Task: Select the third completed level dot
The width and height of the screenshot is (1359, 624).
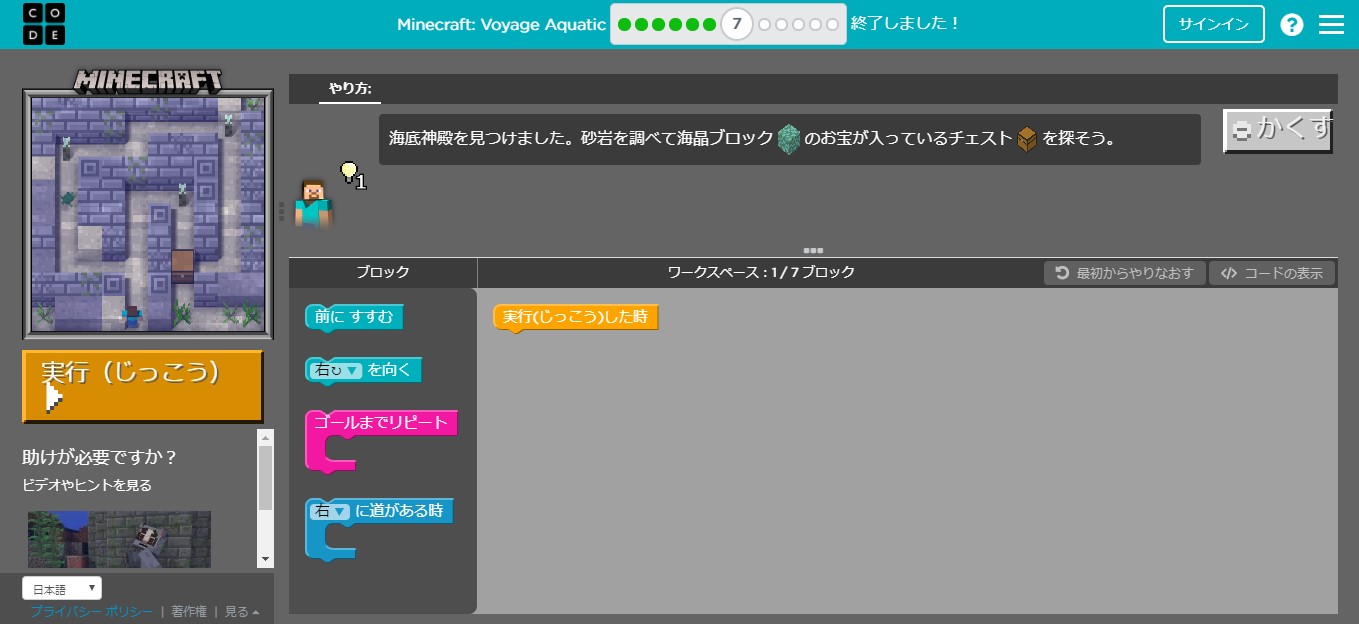Action: 659,24
